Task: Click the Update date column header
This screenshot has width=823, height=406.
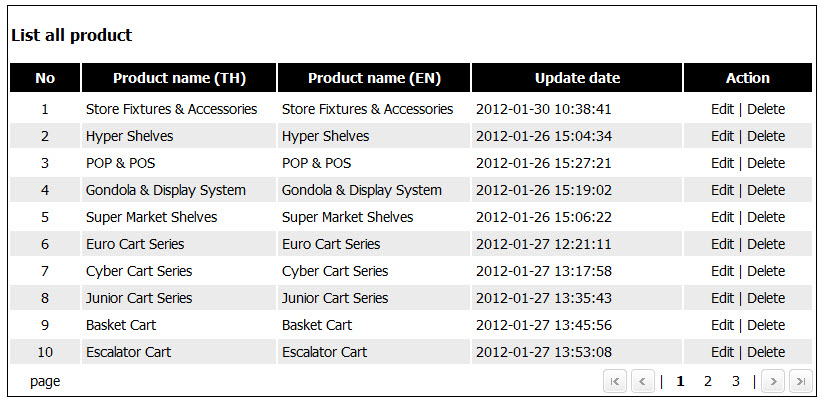Action: click(577, 78)
